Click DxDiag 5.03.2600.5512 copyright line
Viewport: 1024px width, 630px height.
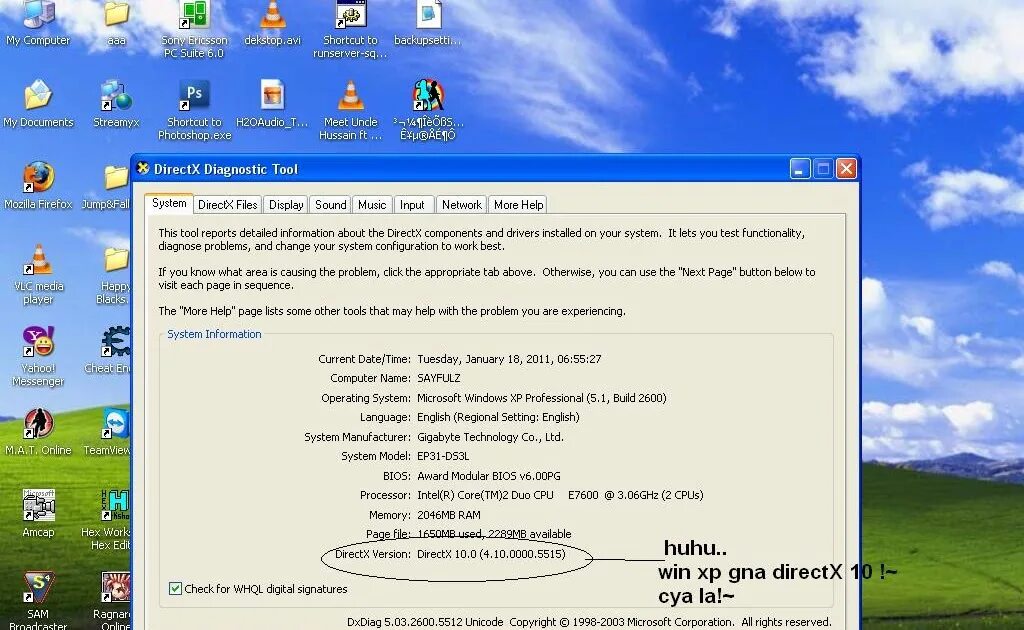589,622
